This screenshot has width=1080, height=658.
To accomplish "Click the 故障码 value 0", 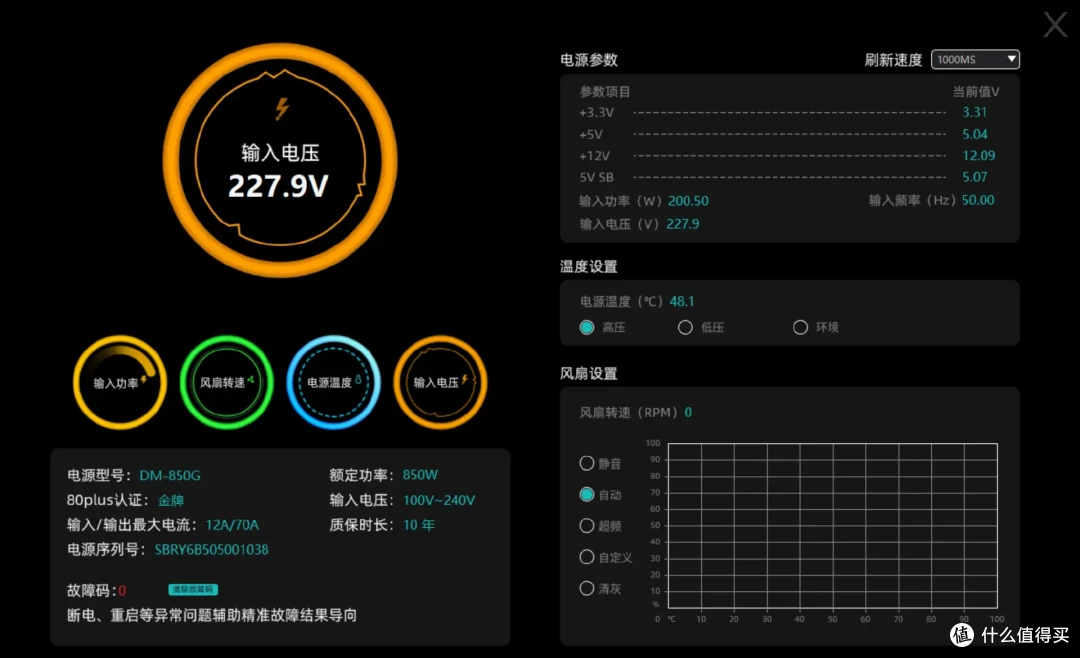I will pyautogui.click(x=122, y=590).
